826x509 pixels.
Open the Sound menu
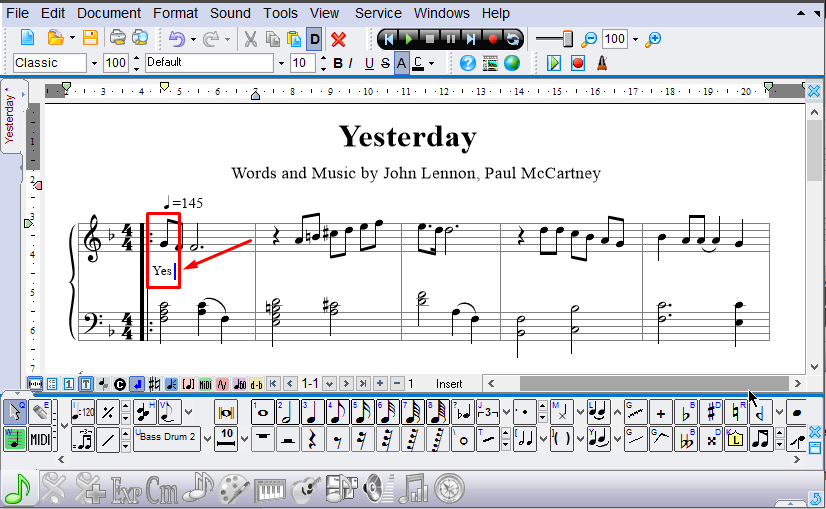[230, 13]
